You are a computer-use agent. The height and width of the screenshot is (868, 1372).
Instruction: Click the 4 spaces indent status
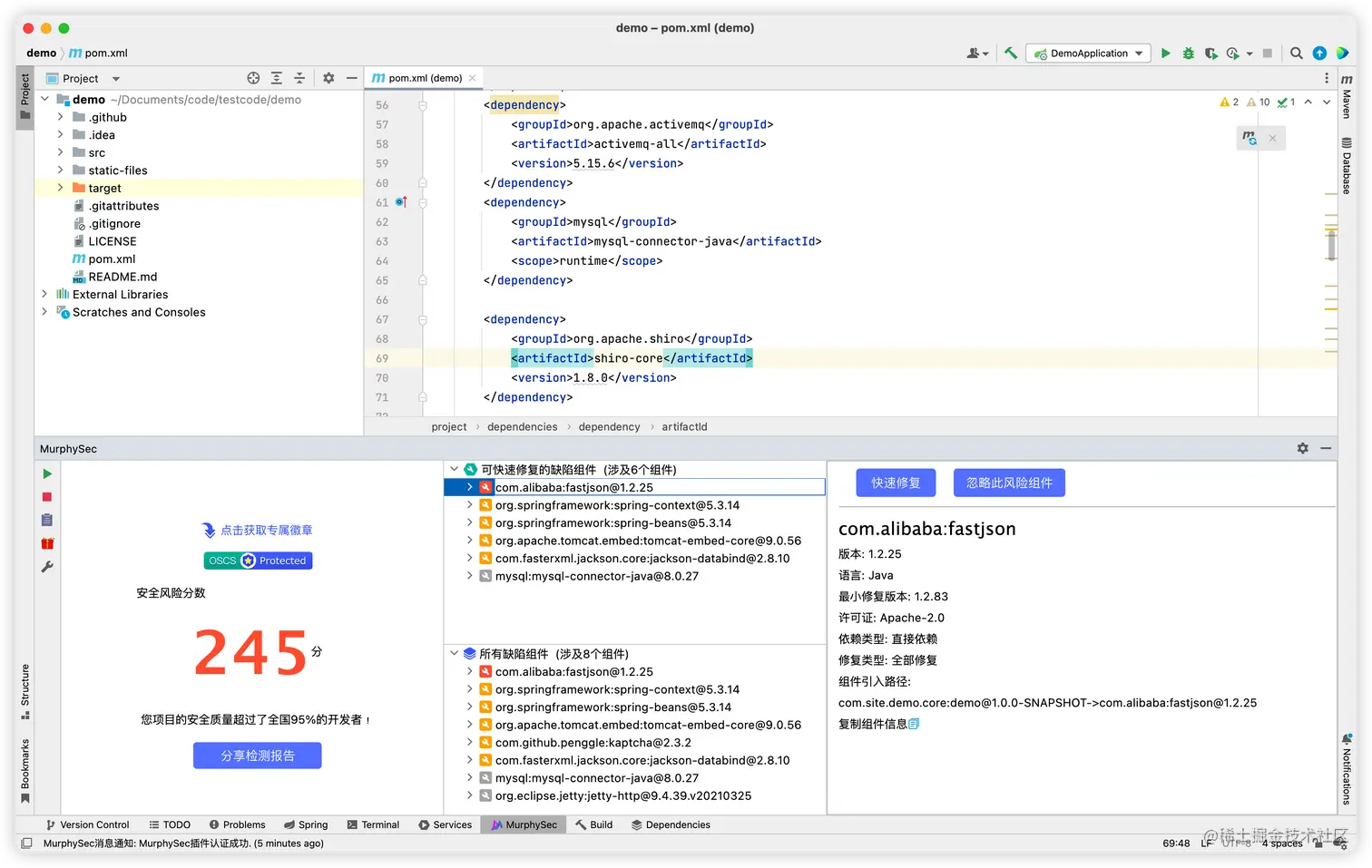click(1282, 844)
